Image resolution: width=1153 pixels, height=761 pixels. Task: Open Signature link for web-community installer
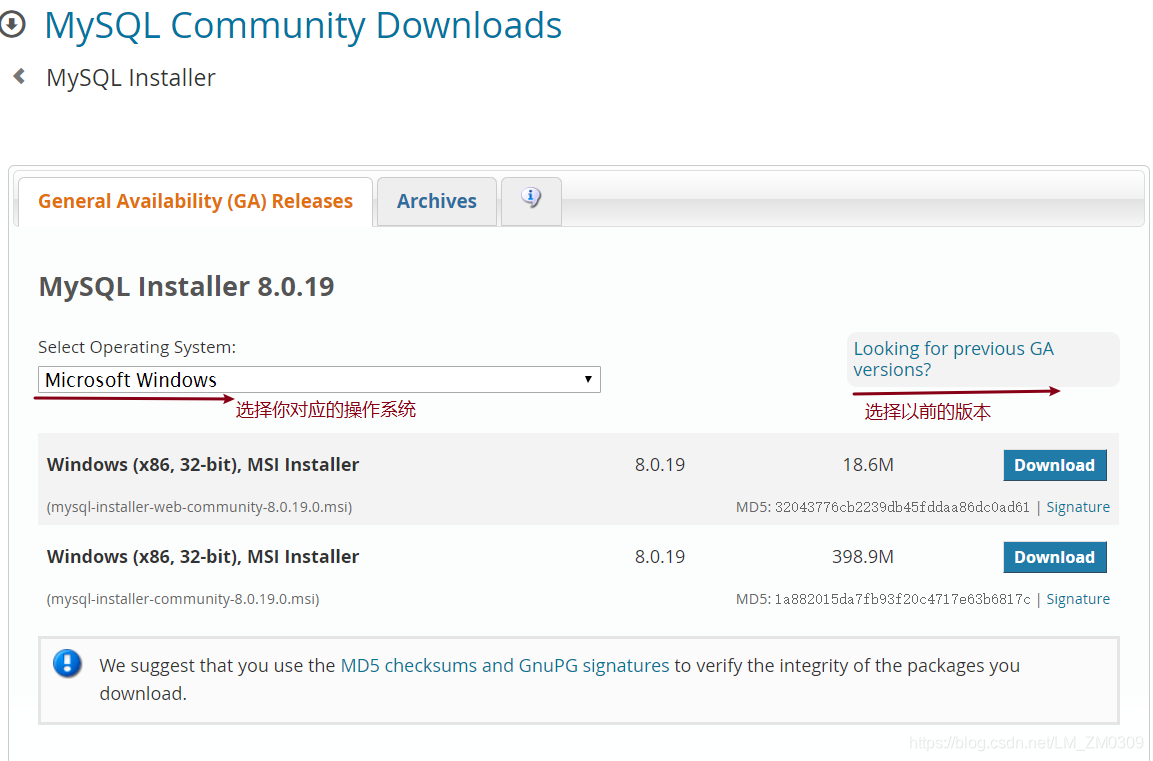(x=1078, y=507)
